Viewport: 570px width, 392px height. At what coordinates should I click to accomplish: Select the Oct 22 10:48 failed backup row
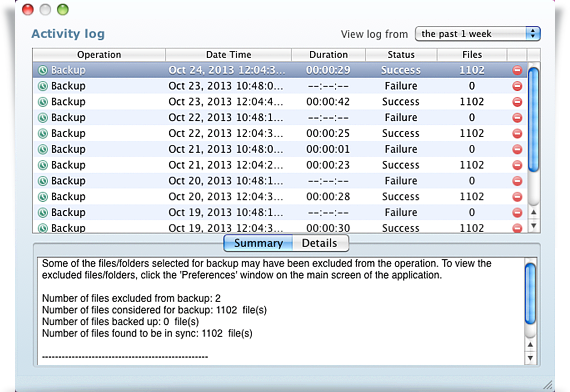279,117
